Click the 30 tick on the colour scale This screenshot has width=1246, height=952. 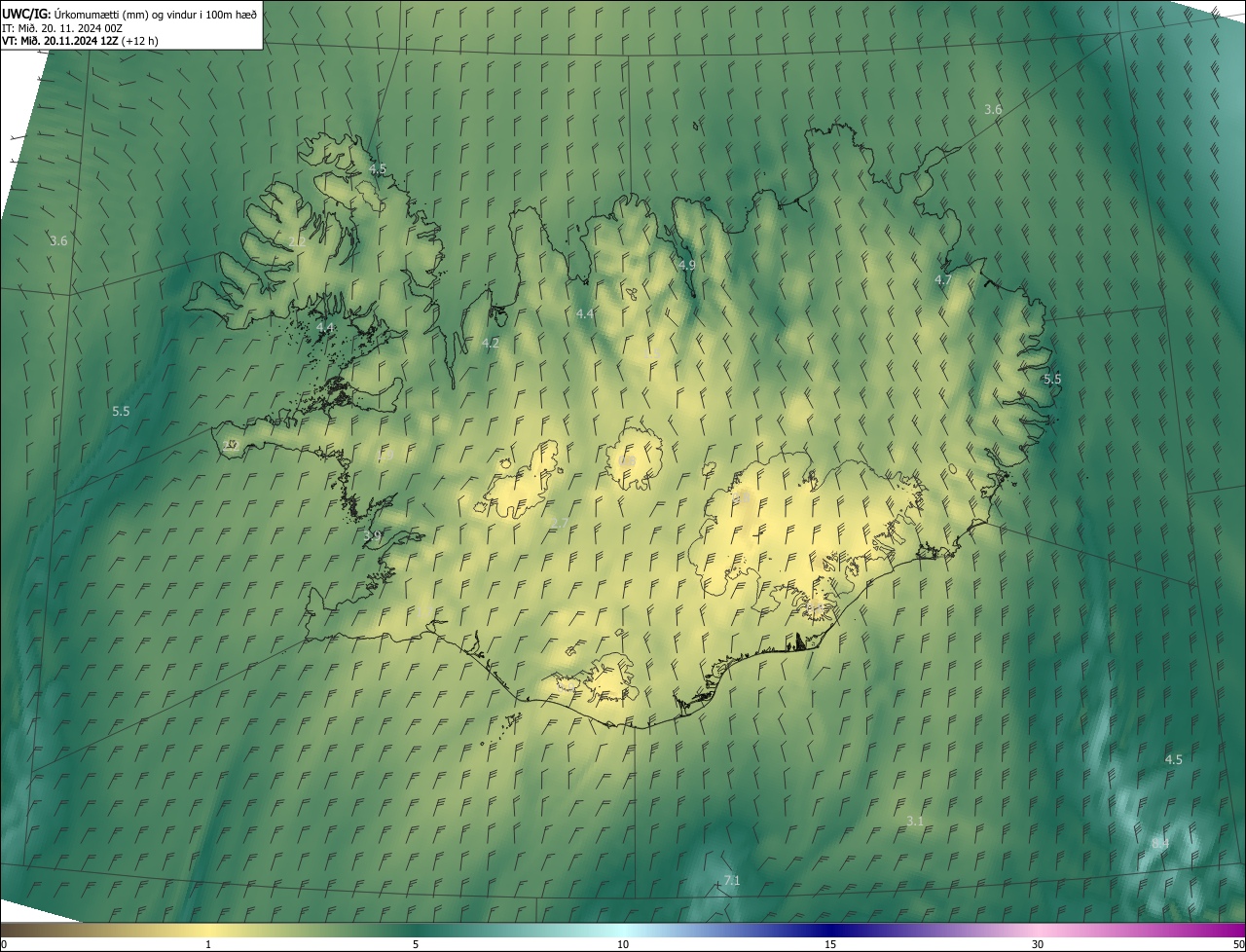pyautogui.click(x=1038, y=944)
